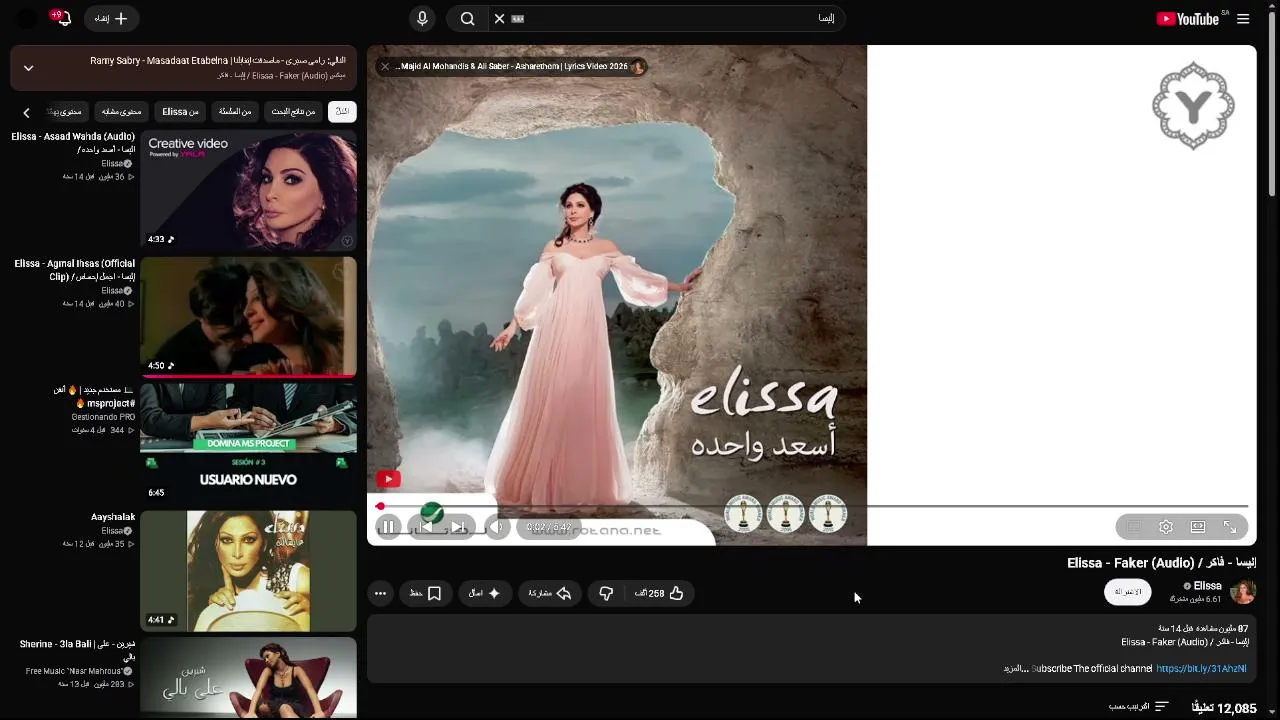The height and width of the screenshot is (720, 1280).
Task: Open the Elissa - Agmal Ihsas clip thumbnail
Action: click(x=248, y=316)
